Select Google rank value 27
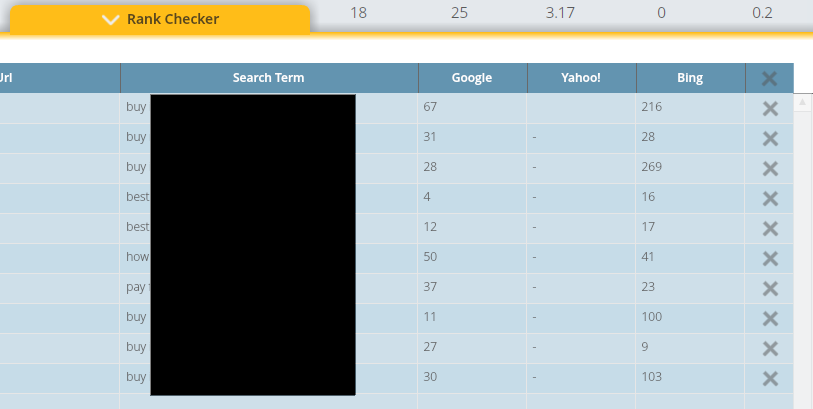This screenshot has width=813, height=409. [x=430, y=347]
